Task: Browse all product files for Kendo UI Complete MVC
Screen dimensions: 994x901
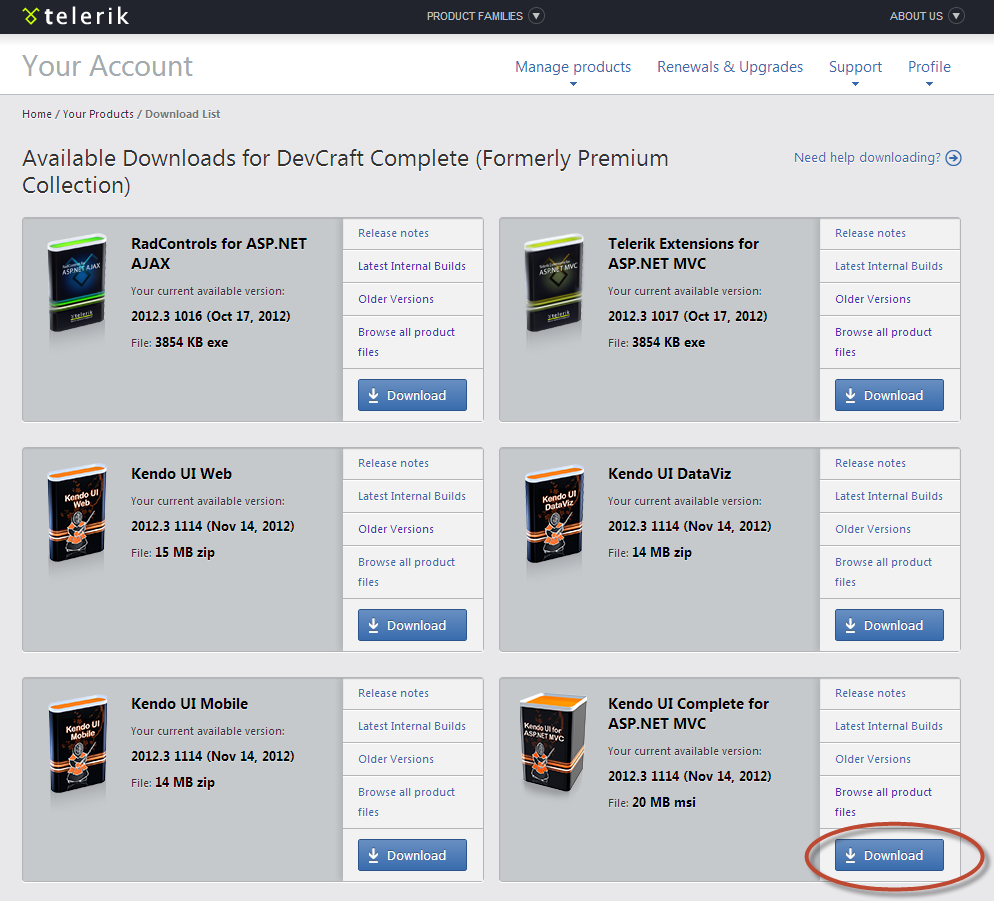Action: click(x=883, y=802)
